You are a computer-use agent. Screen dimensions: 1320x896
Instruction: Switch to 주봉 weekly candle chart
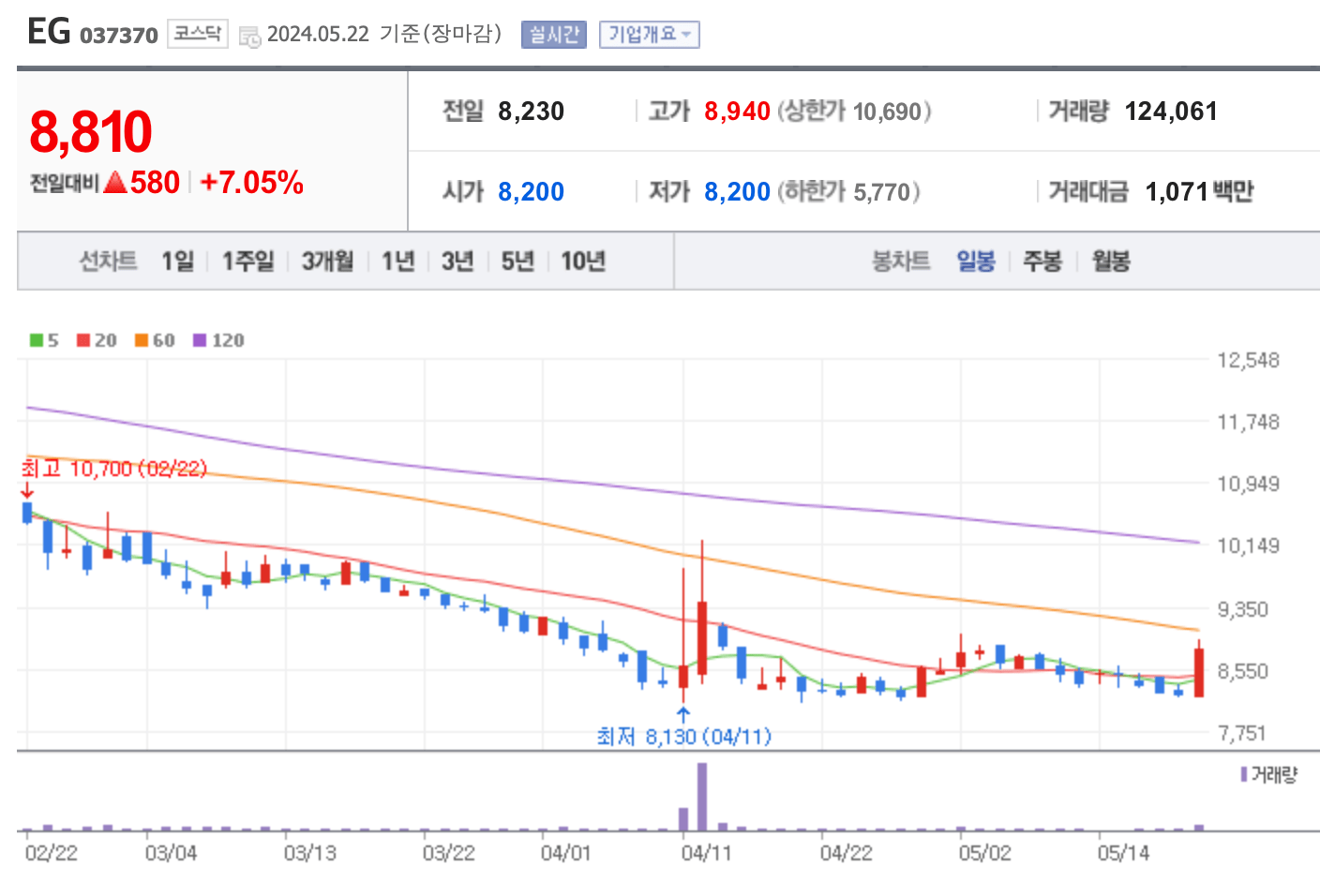click(x=1042, y=261)
